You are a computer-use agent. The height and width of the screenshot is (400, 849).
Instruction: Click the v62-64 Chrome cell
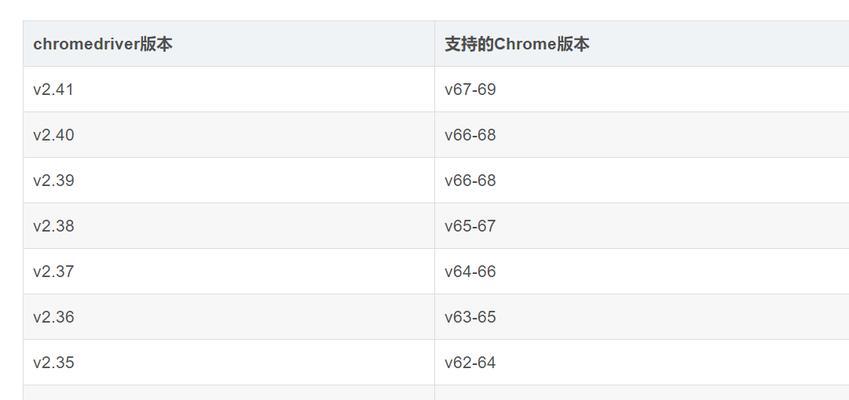(642, 362)
